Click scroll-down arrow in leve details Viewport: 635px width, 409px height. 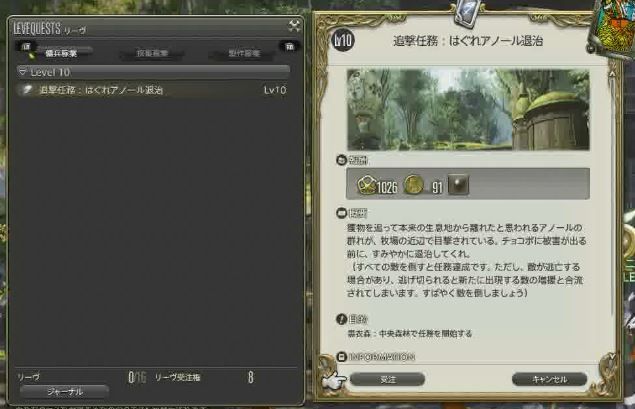click(612, 356)
